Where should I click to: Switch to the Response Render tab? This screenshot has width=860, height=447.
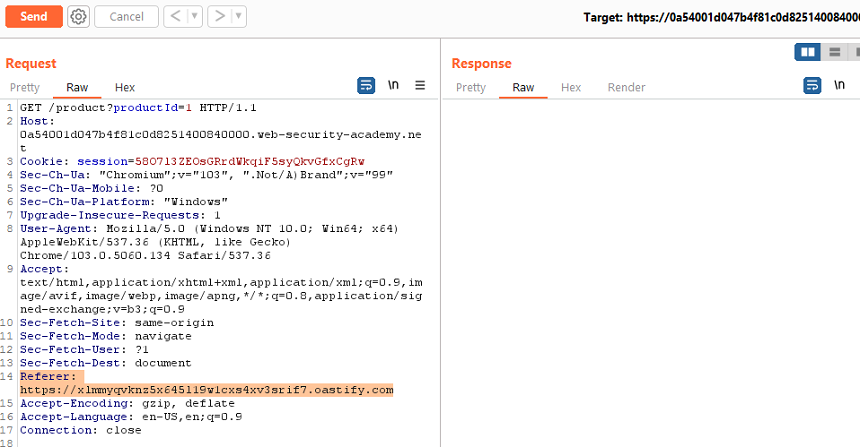click(626, 88)
